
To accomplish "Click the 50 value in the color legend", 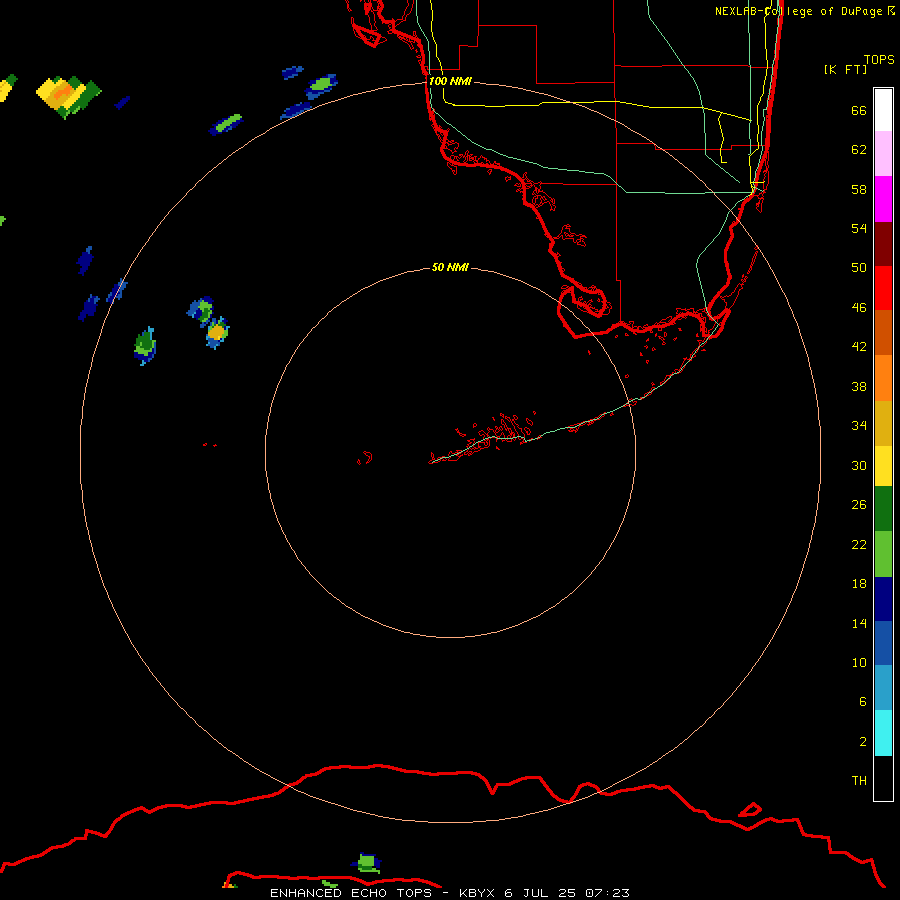I will tap(859, 267).
